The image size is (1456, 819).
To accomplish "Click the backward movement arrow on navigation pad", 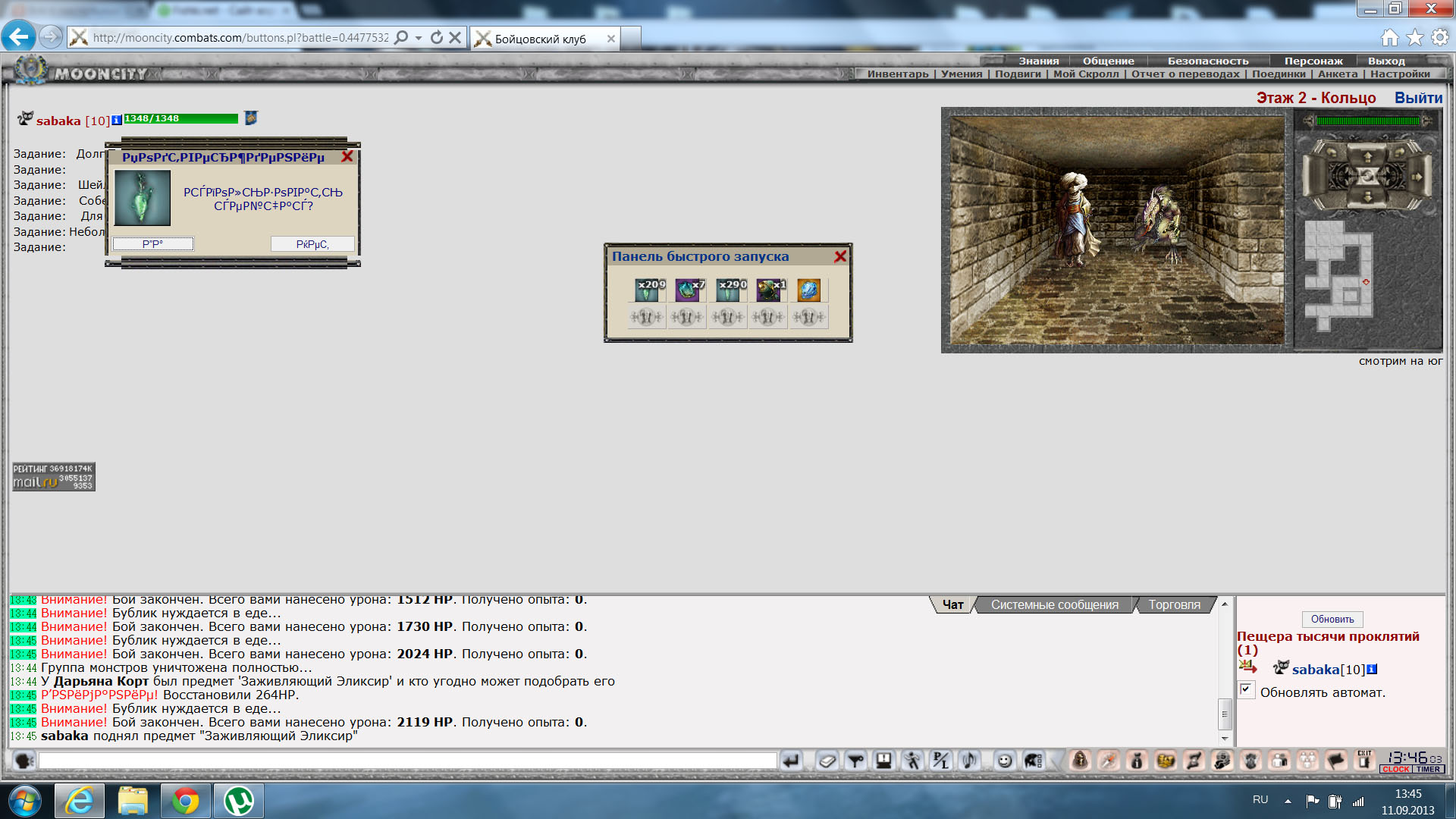I will click(x=1367, y=196).
